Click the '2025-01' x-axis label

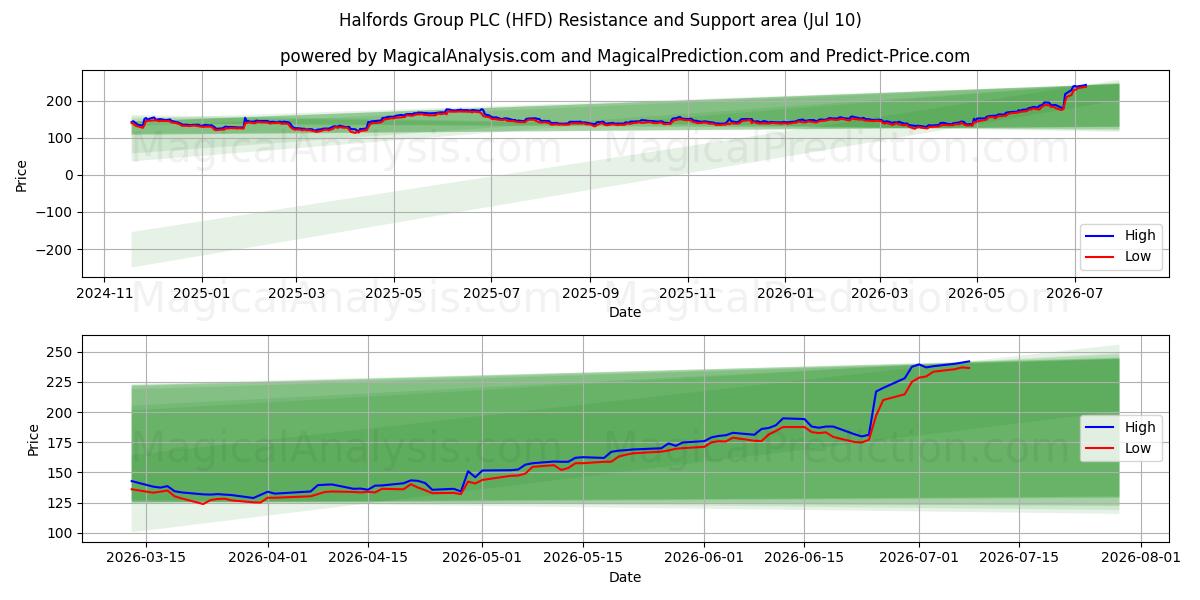pyautogui.click(x=202, y=295)
